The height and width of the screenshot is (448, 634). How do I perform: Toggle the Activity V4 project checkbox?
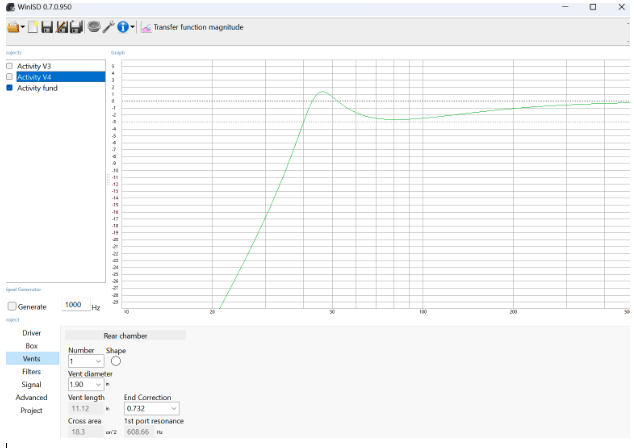click(9, 76)
